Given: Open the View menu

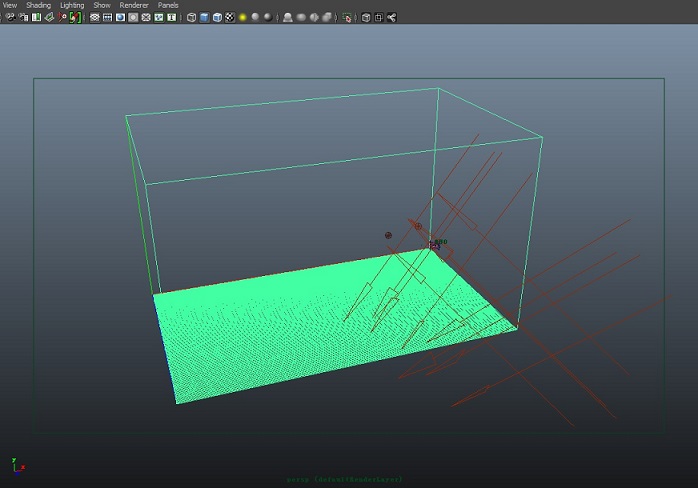Looking at the screenshot, I should point(10,5).
